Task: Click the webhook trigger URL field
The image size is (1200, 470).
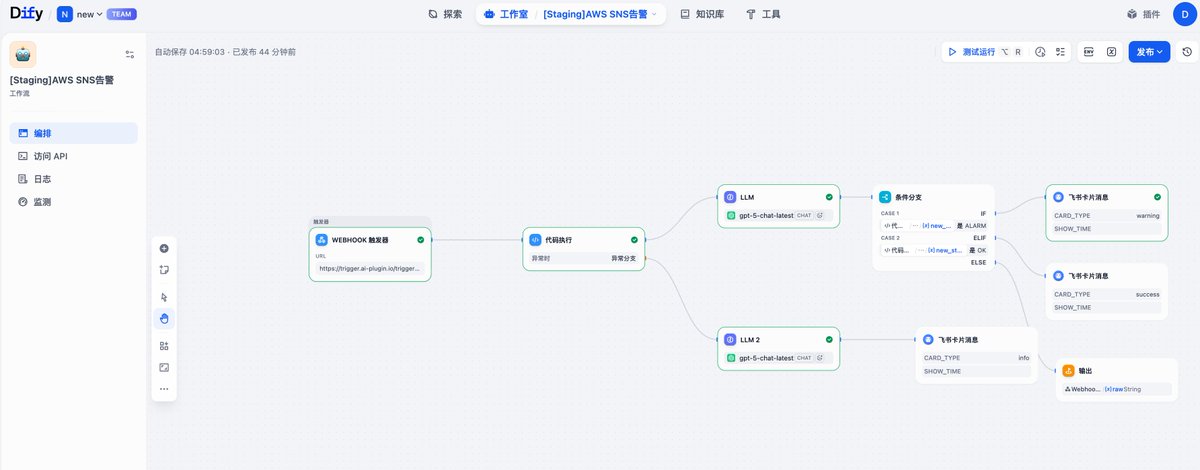Action: pos(370,268)
